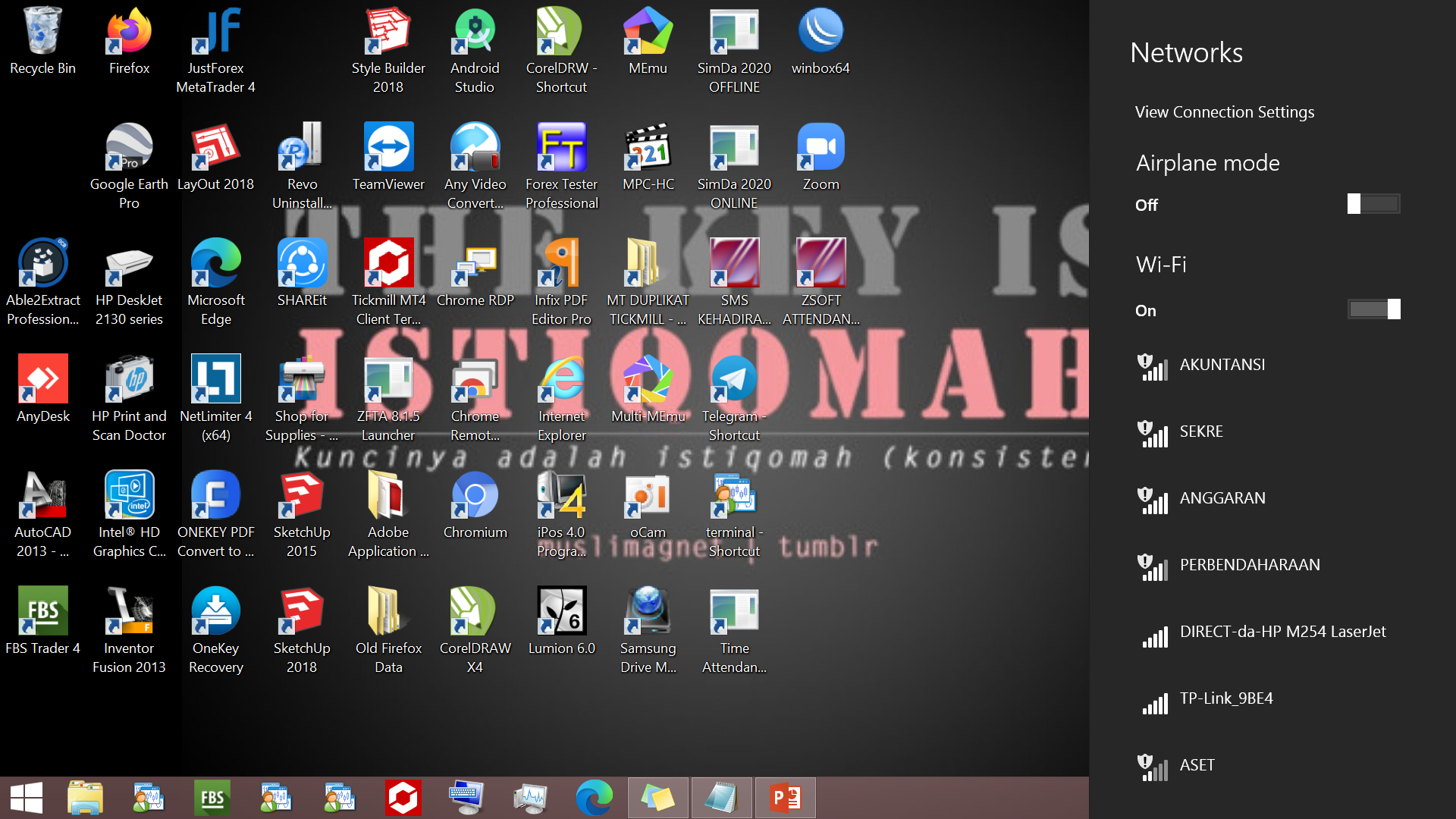The height and width of the screenshot is (819, 1456).
Task: Open Microsoft Edge from the taskbar
Action: coord(594,798)
